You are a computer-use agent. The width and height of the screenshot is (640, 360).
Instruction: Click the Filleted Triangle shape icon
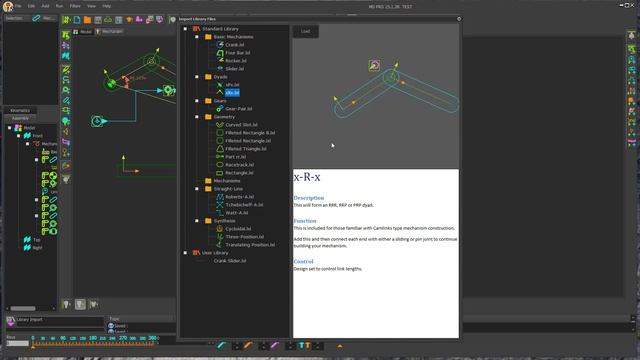[220, 149]
